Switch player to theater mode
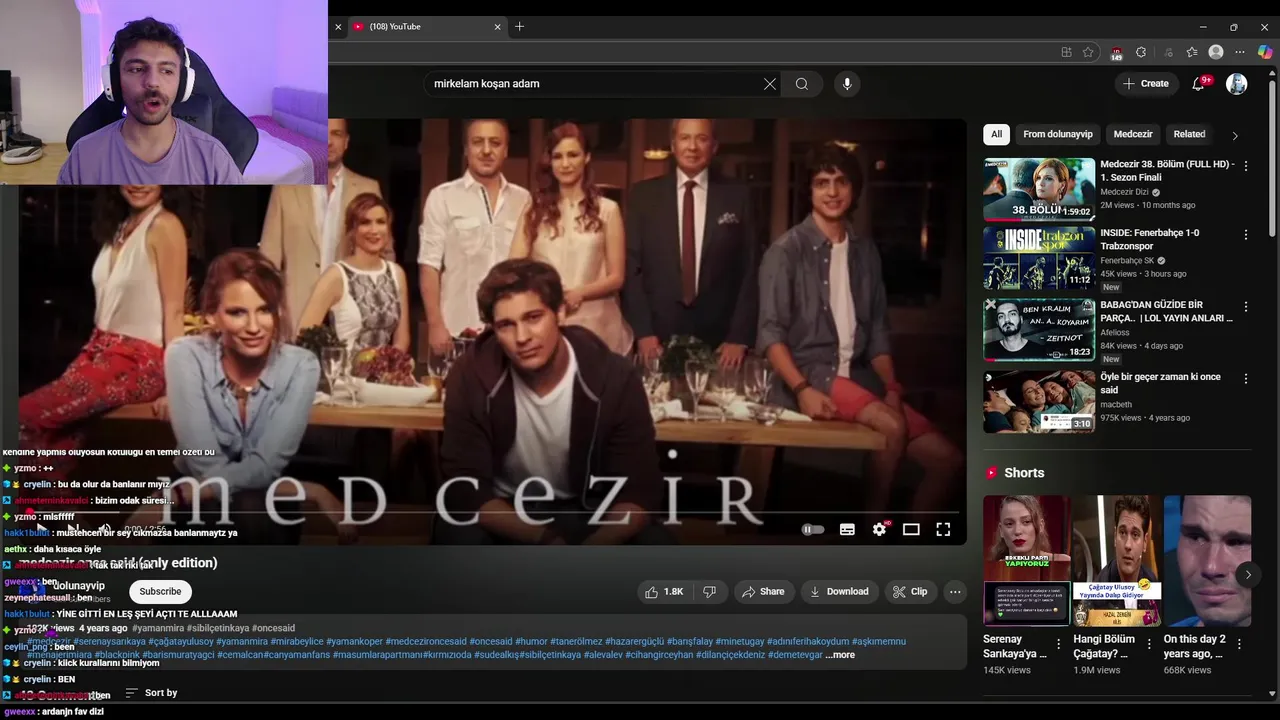Image resolution: width=1280 pixels, height=720 pixels. (911, 530)
